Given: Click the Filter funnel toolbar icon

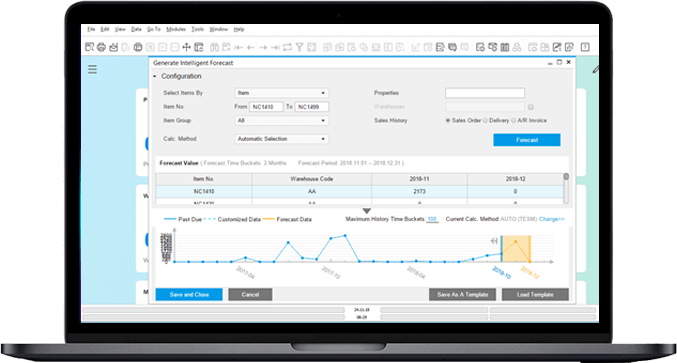Looking at the screenshot, I should click(x=299, y=47).
